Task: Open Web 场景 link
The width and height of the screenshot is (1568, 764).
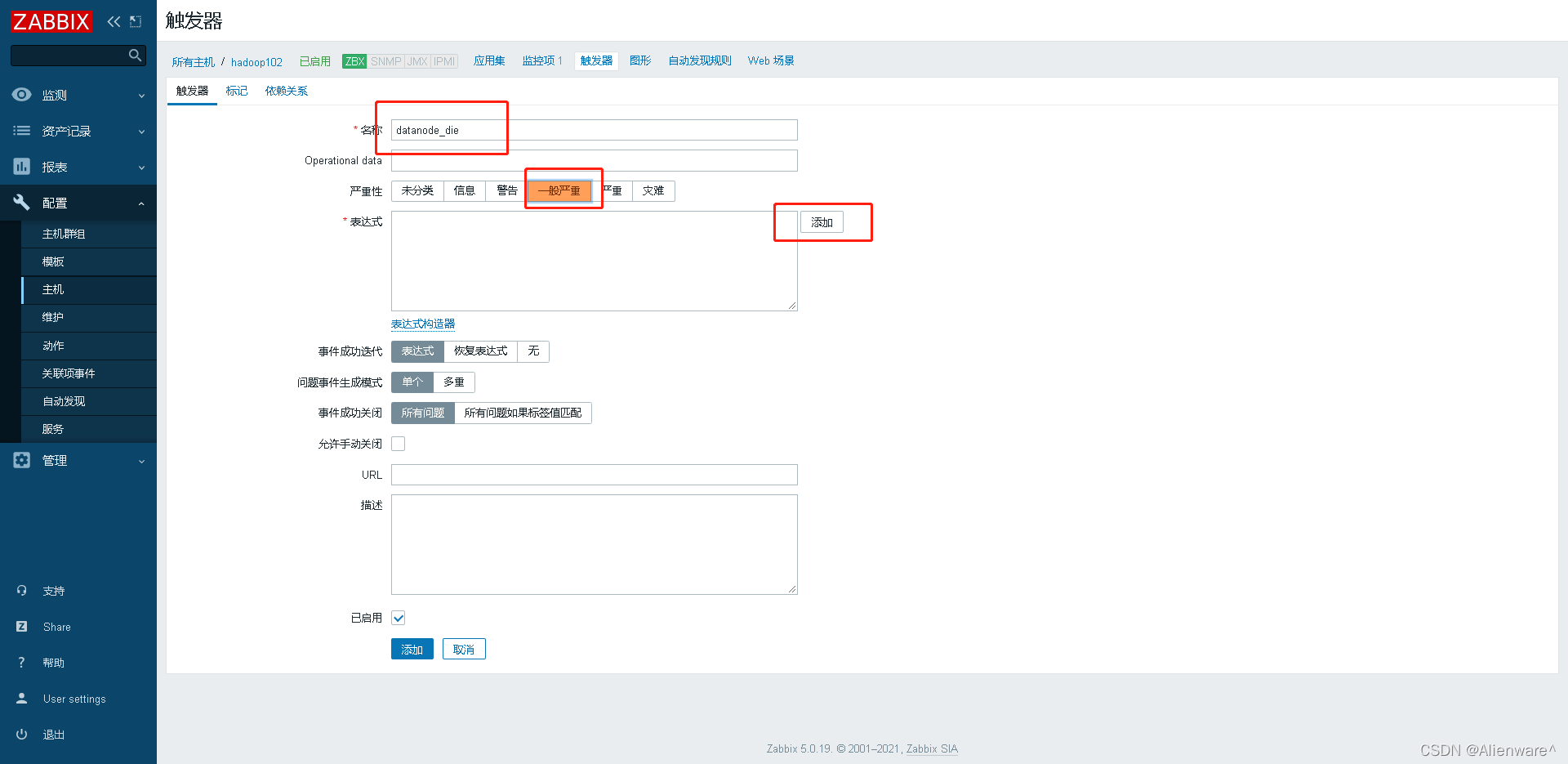Action: (x=771, y=60)
